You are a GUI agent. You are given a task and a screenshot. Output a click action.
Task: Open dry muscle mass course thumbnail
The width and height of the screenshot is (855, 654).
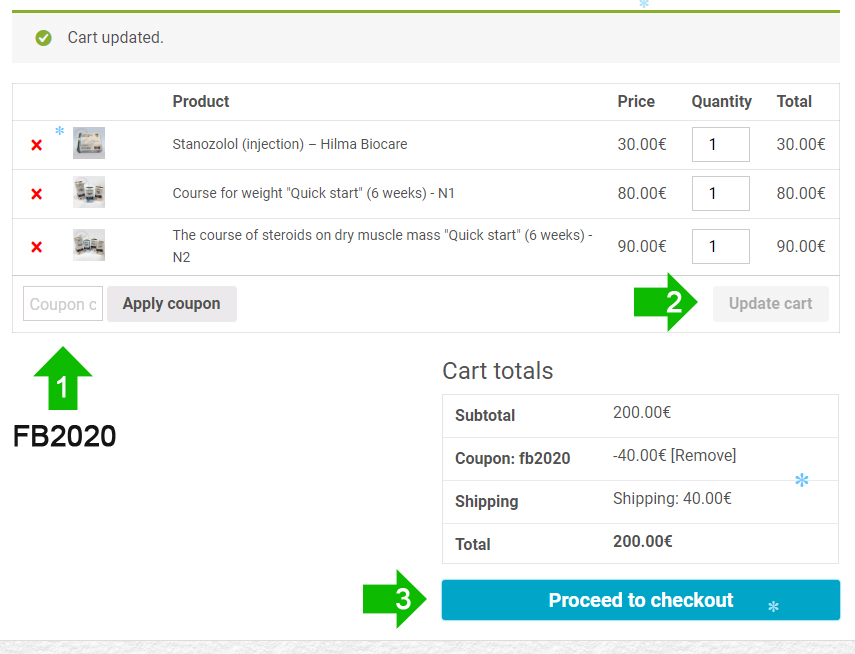(89, 245)
